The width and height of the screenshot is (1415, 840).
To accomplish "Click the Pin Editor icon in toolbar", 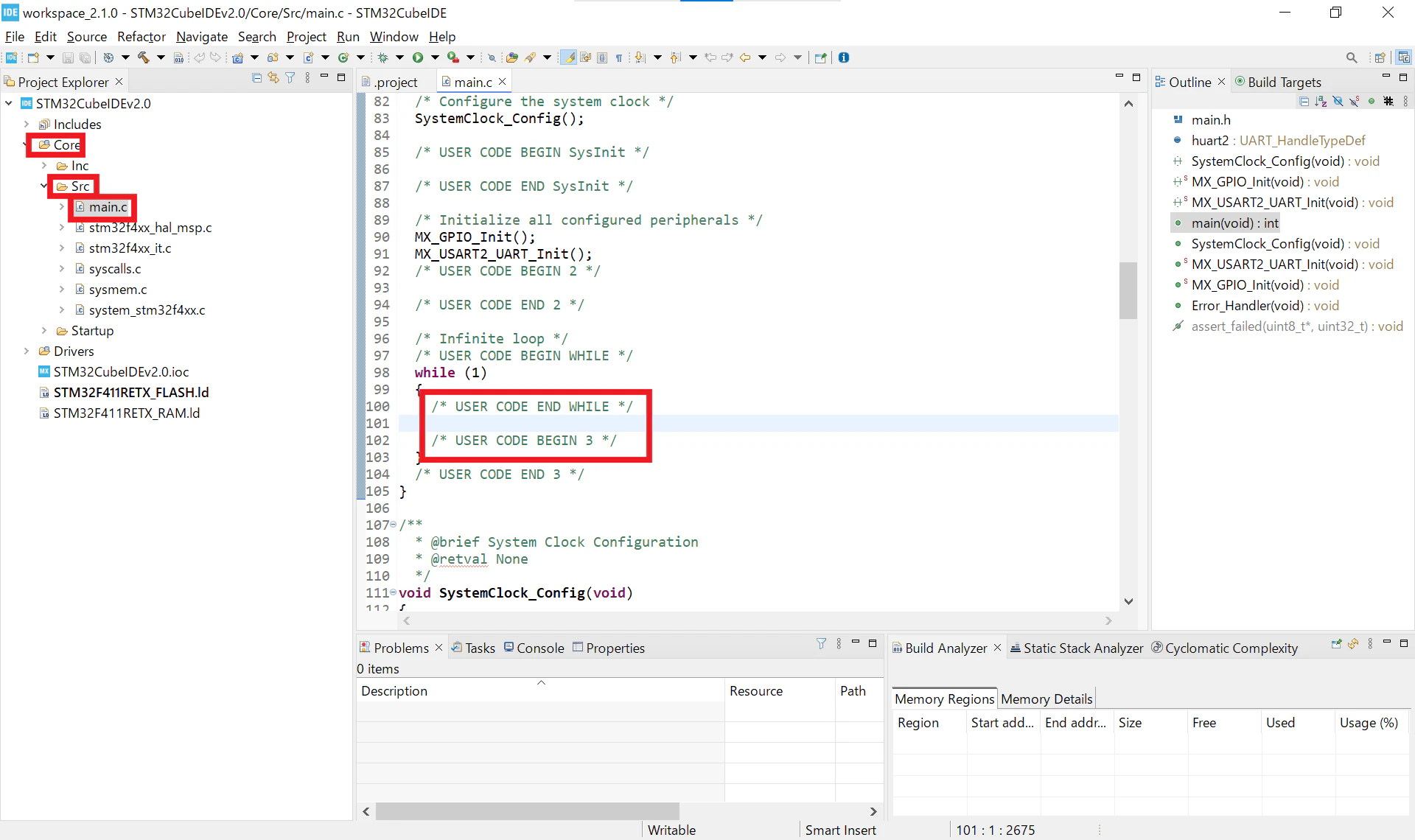I will (x=820, y=57).
